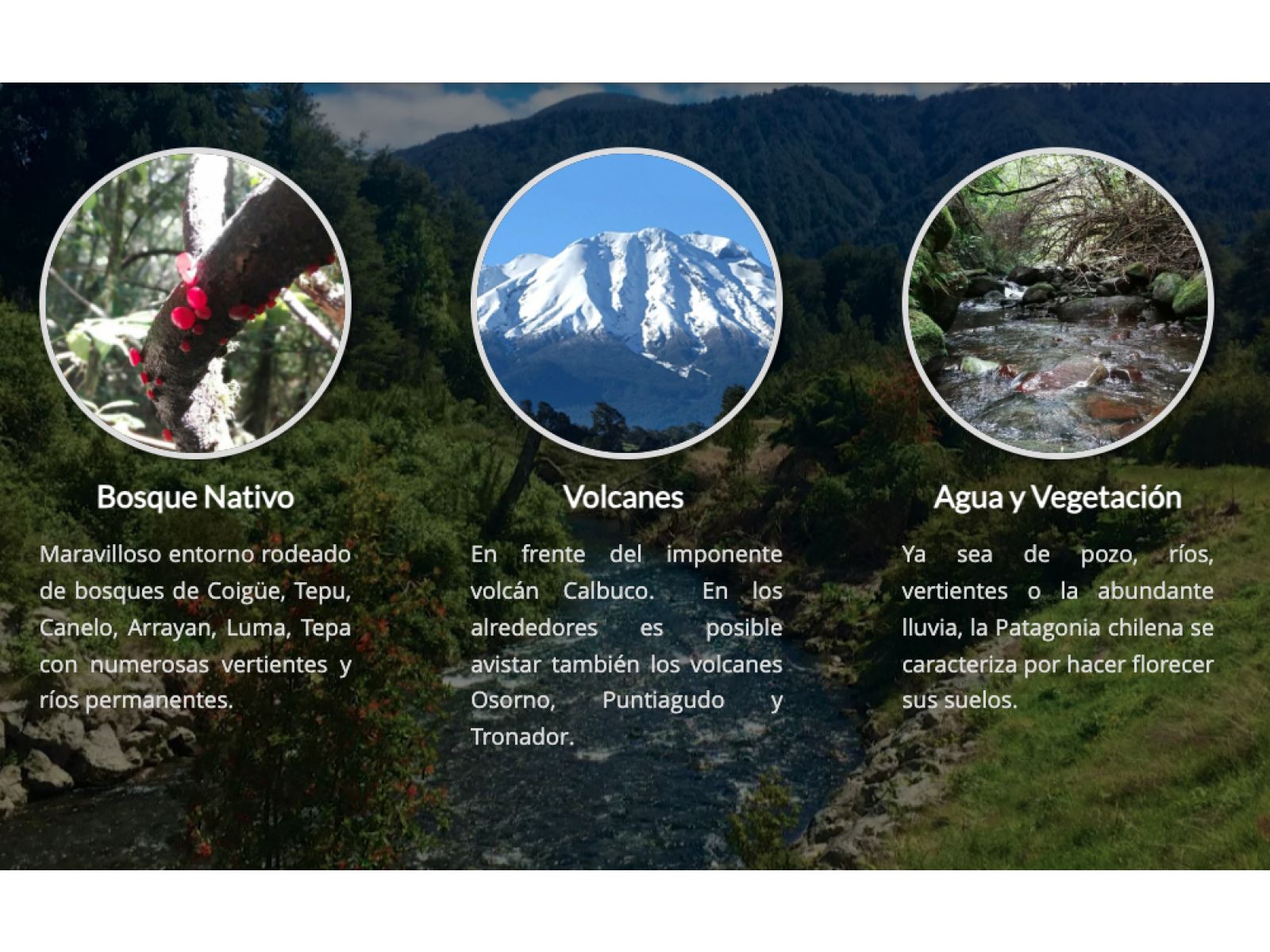Click the phrase ríos permanentes
This screenshot has height=952, width=1270.
click(136, 701)
